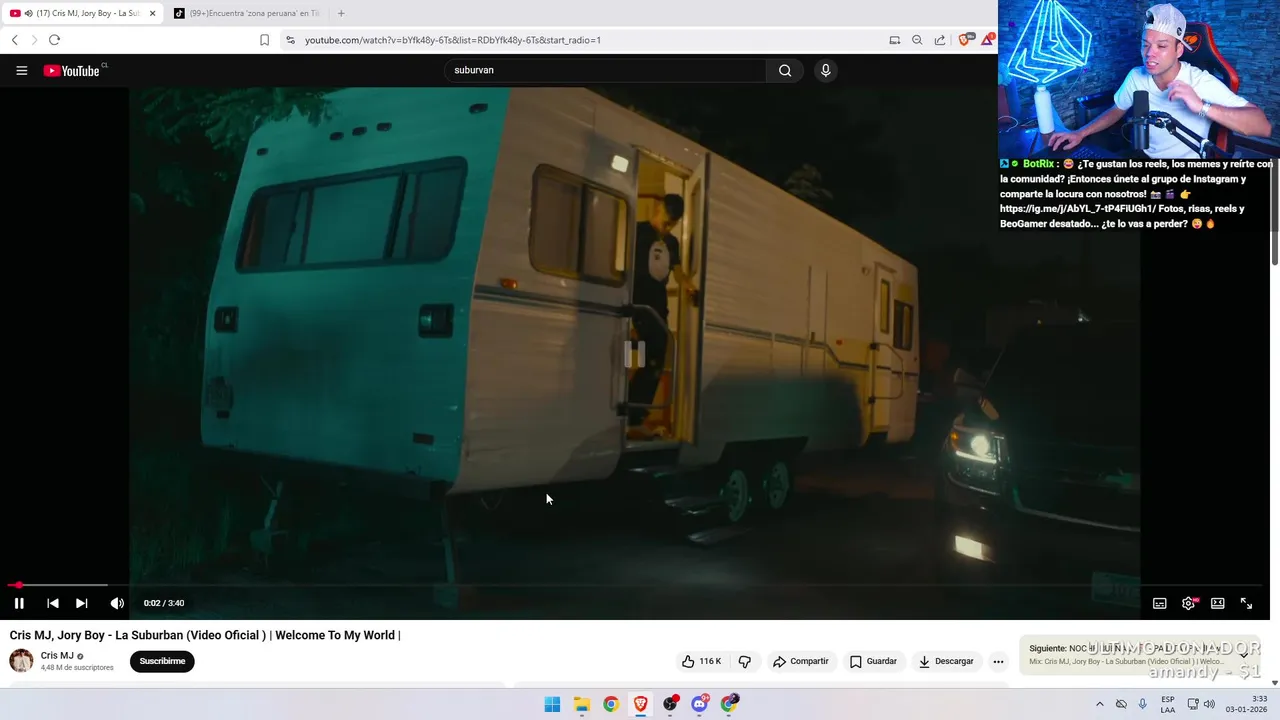Dislike the video with thumbs down
This screenshot has width=1280, height=720.
tap(745, 661)
